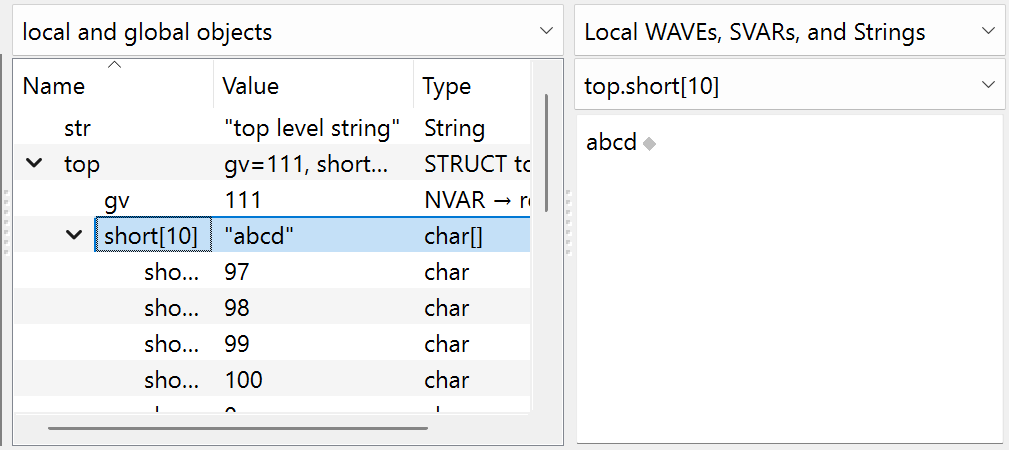This screenshot has height=450, width=1009.
Task: Select the short[10] row name cell
Action: [x=151, y=236]
